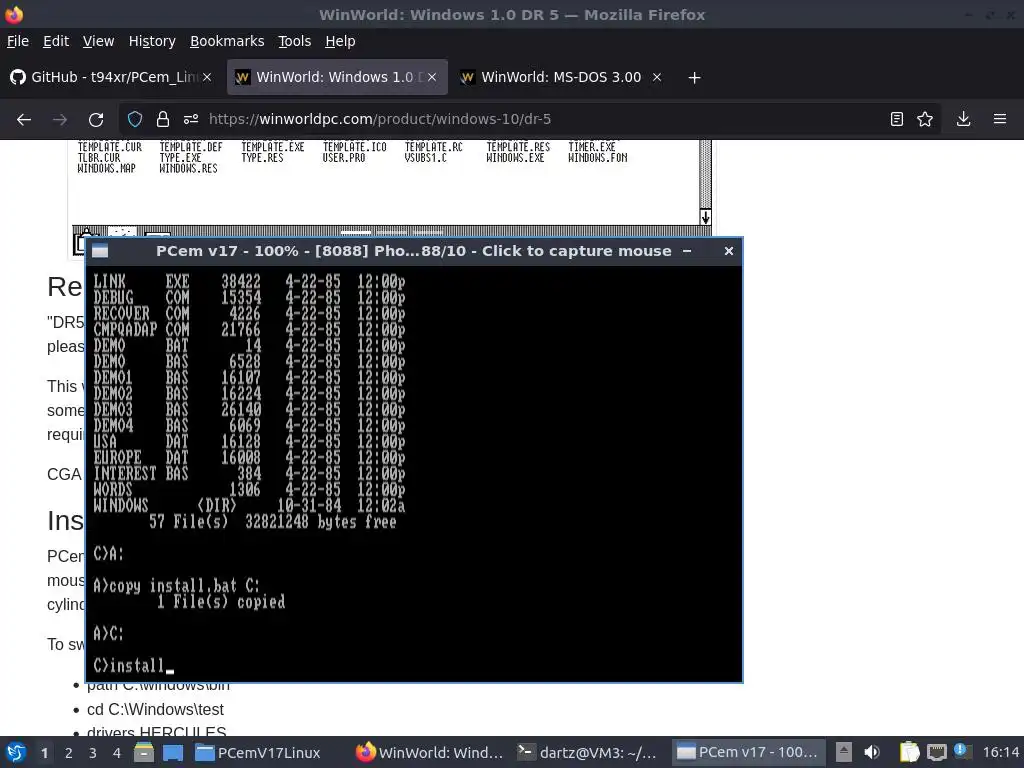Screen dimensions: 1024x768
Task: Click the show desktop taskbar icon
Action: (x=173, y=752)
